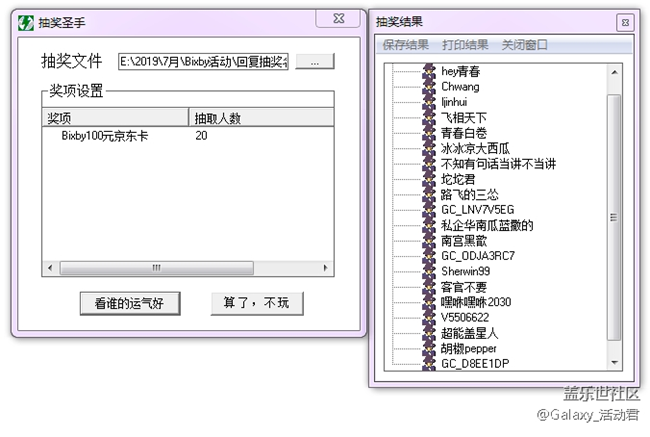Click the user icon beside GC_LNV7V5EG
650x437 pixels.
coord(430,209)
